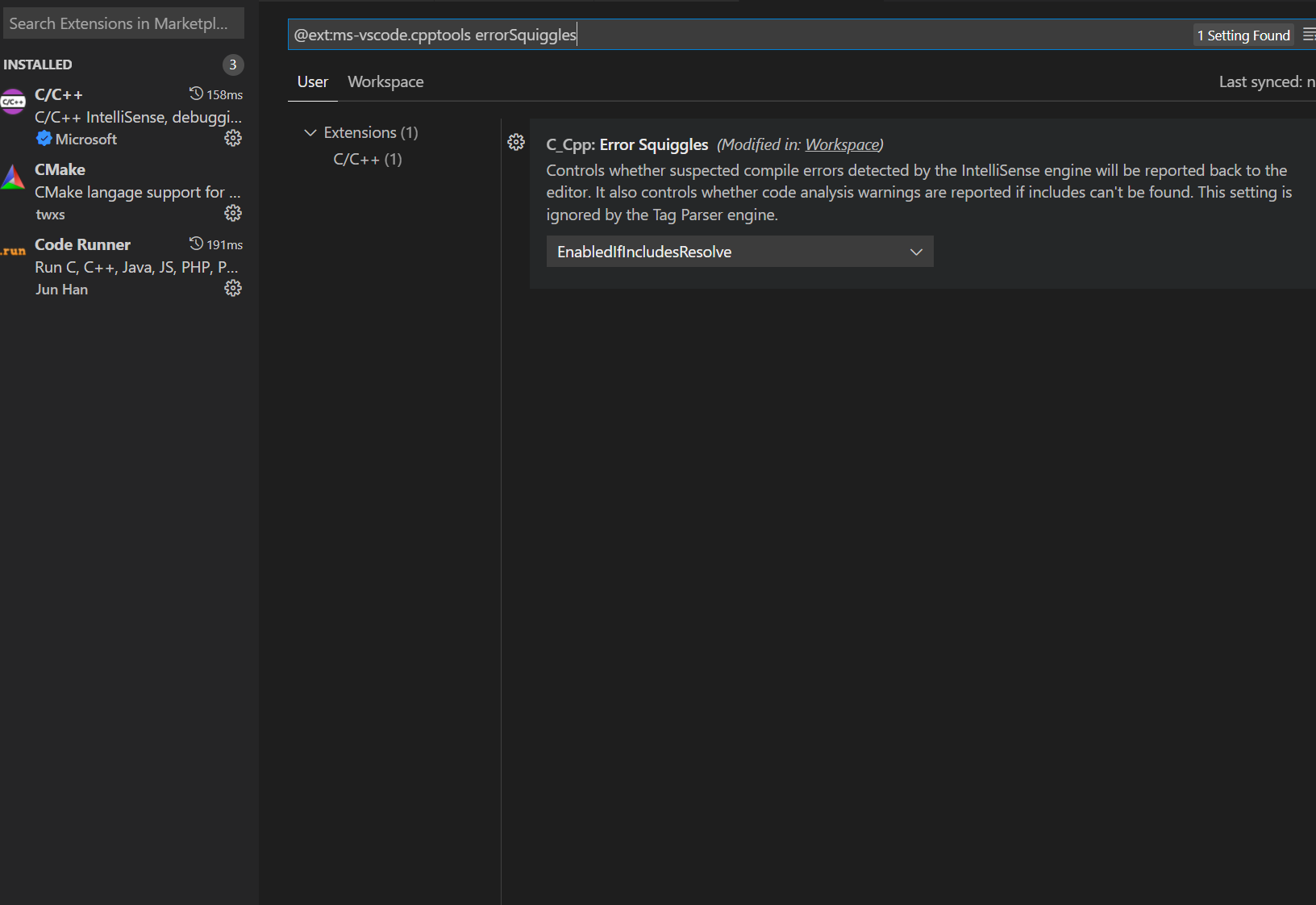Screen dimensions: 1316x905
Task: Click the 191ms activation time label
Action: pos(225,244)
